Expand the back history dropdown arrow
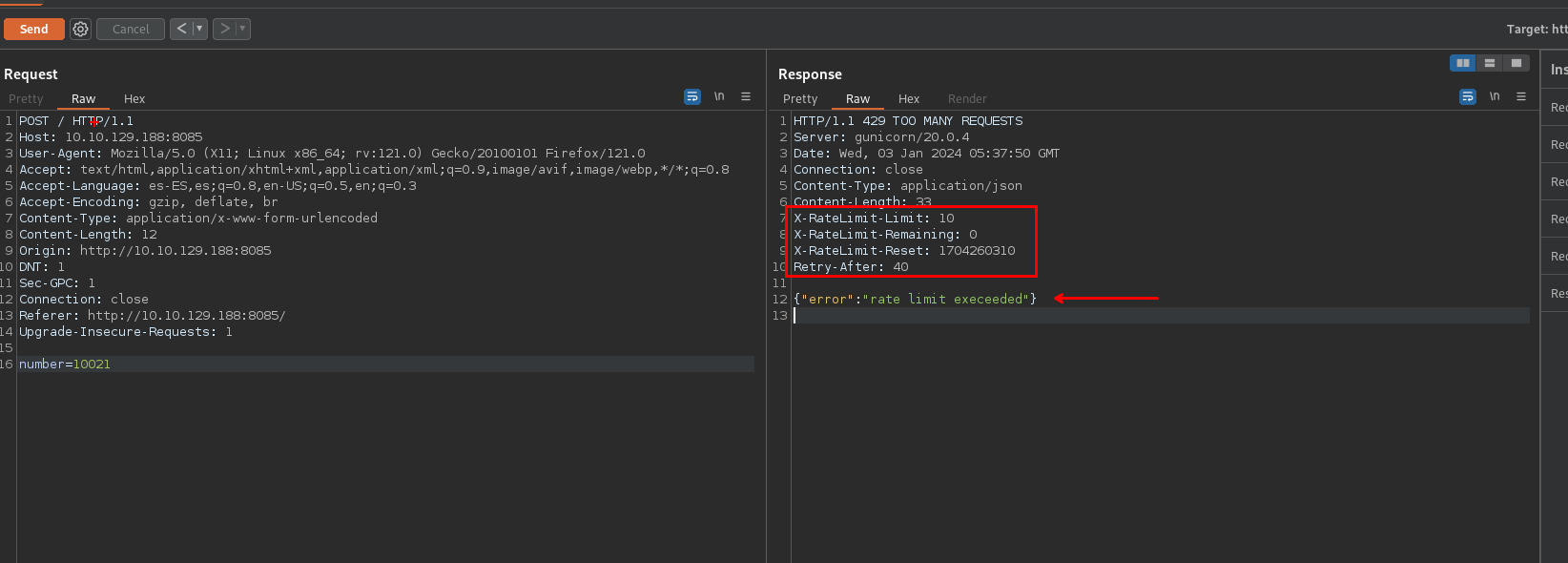The width and height of the screenshot is (1568, 563). point(199,29)
